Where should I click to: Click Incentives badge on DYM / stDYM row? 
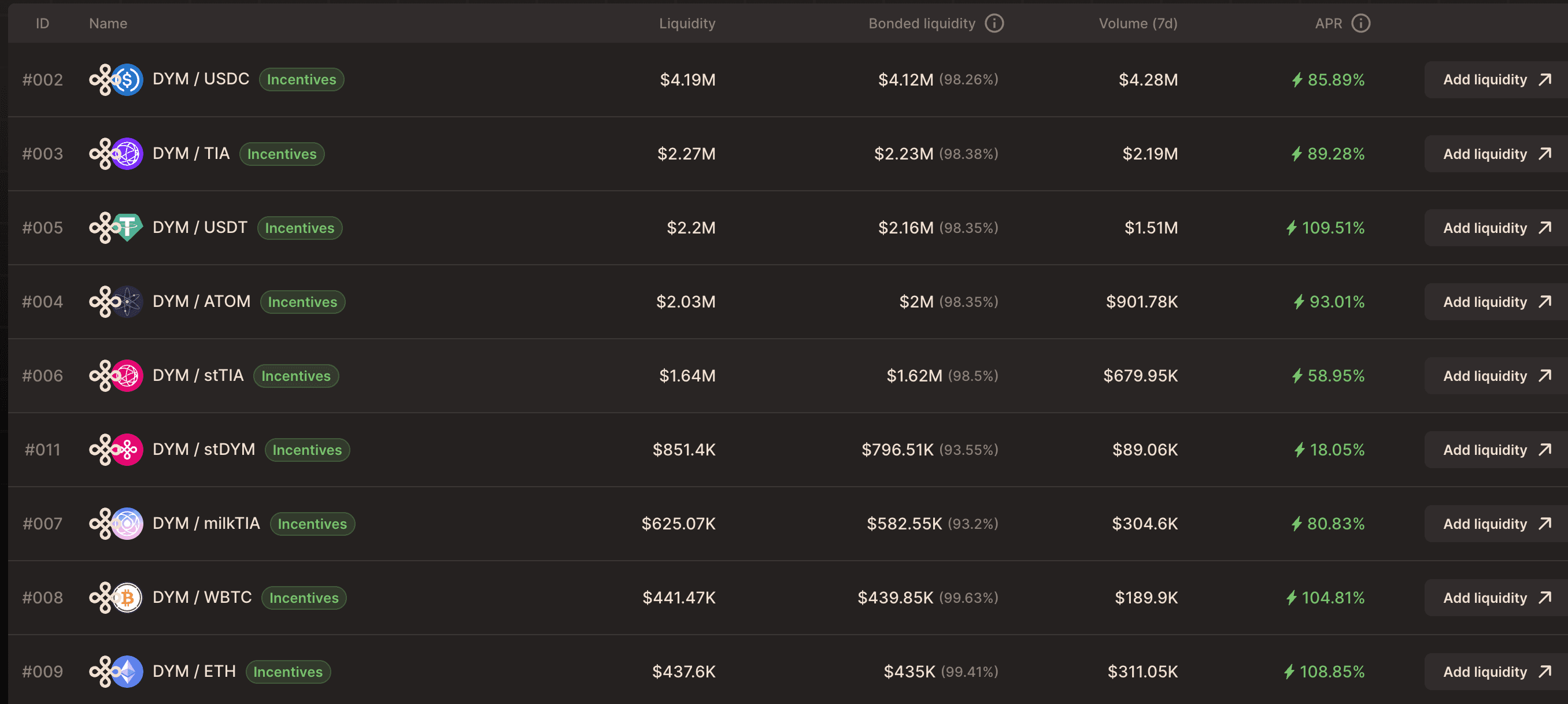[308, 450]
